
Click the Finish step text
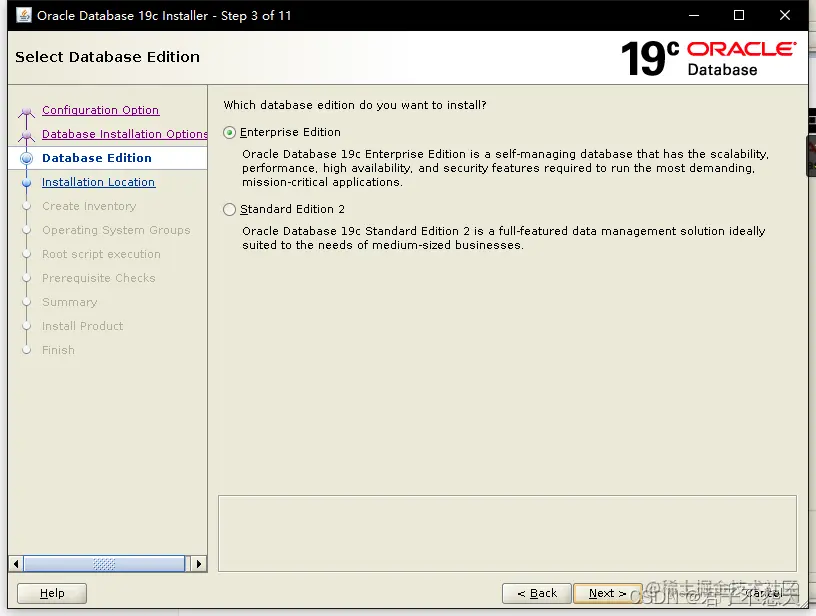click(x=58, y=350)
